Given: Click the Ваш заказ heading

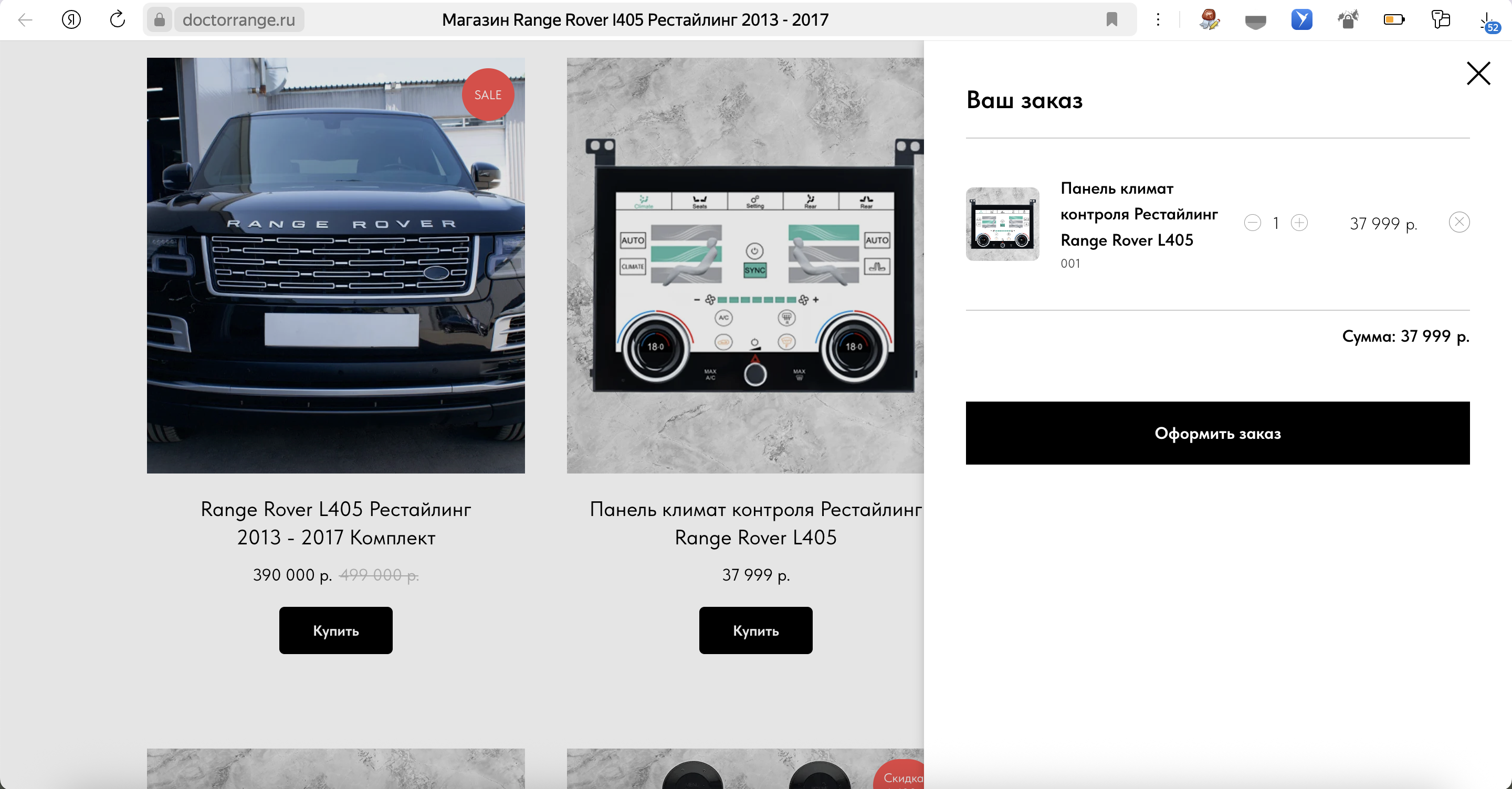Looking at the screenshot, I should [x=1024, y=100].
